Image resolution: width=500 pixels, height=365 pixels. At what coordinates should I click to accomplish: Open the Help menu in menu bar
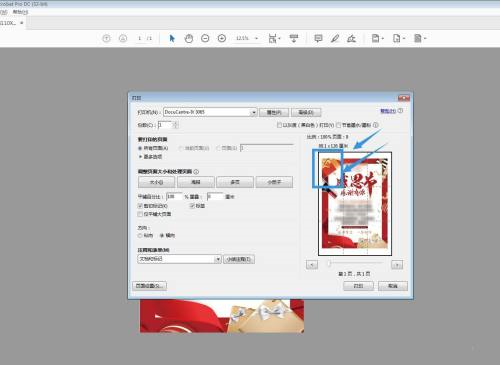[x=20, y=12]
